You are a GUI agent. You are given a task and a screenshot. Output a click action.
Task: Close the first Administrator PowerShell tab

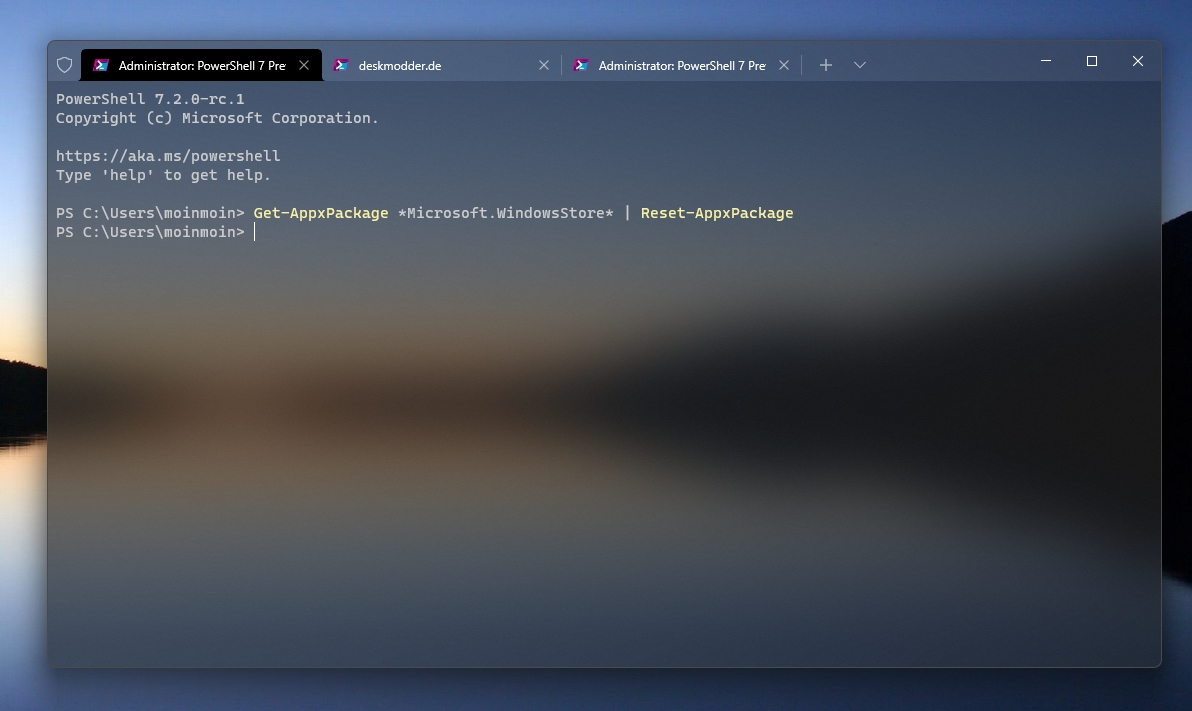coord(304,65)
